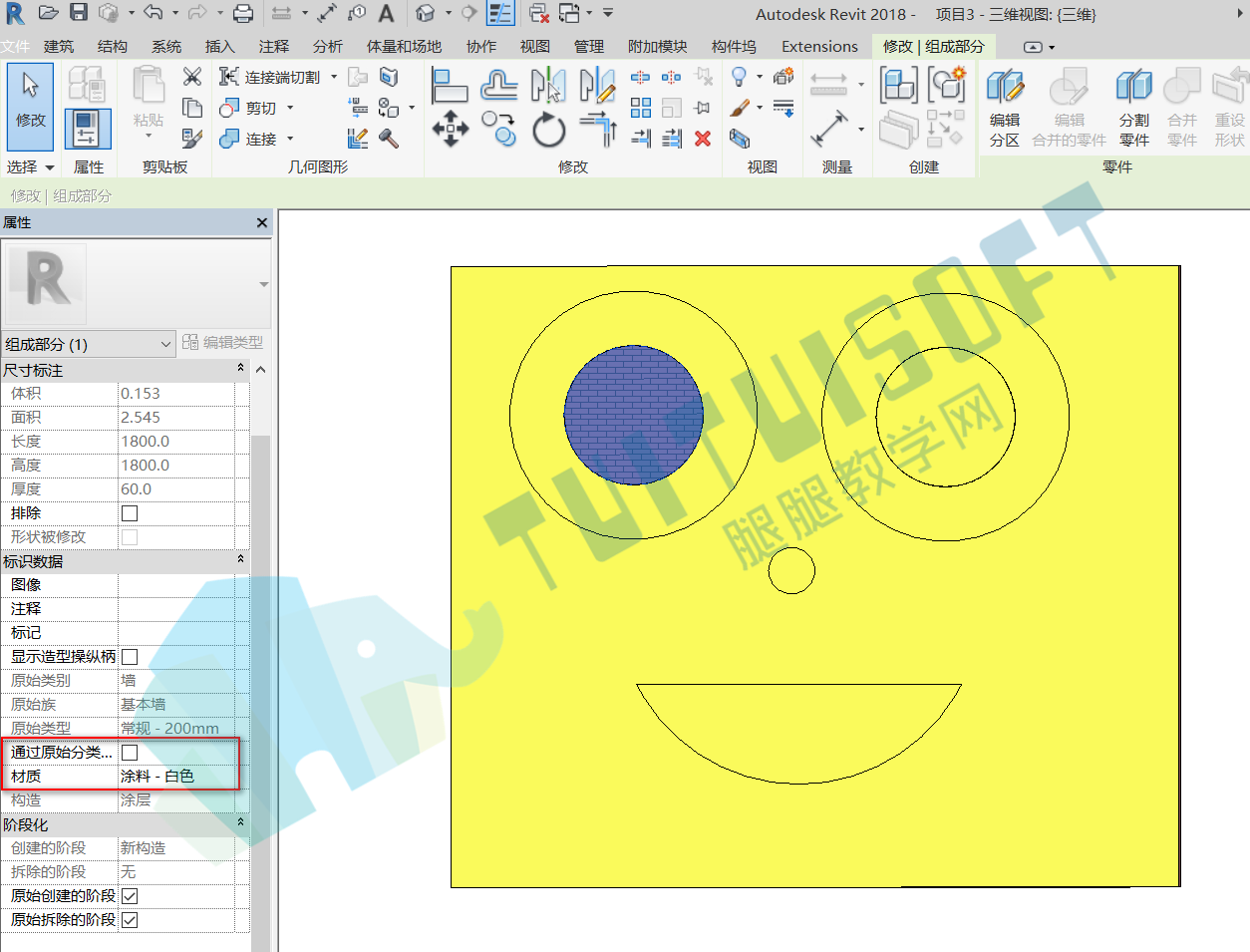The width and height of the screenshot is (1250, 952).
Task: Click the scissors Cut to clipboard icon
Action: tap(192, 77)
